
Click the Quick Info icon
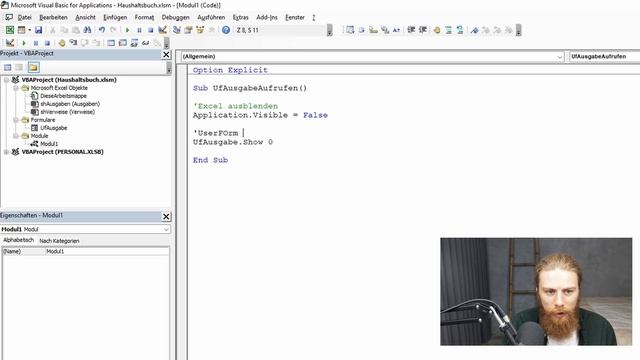(373, 30)
